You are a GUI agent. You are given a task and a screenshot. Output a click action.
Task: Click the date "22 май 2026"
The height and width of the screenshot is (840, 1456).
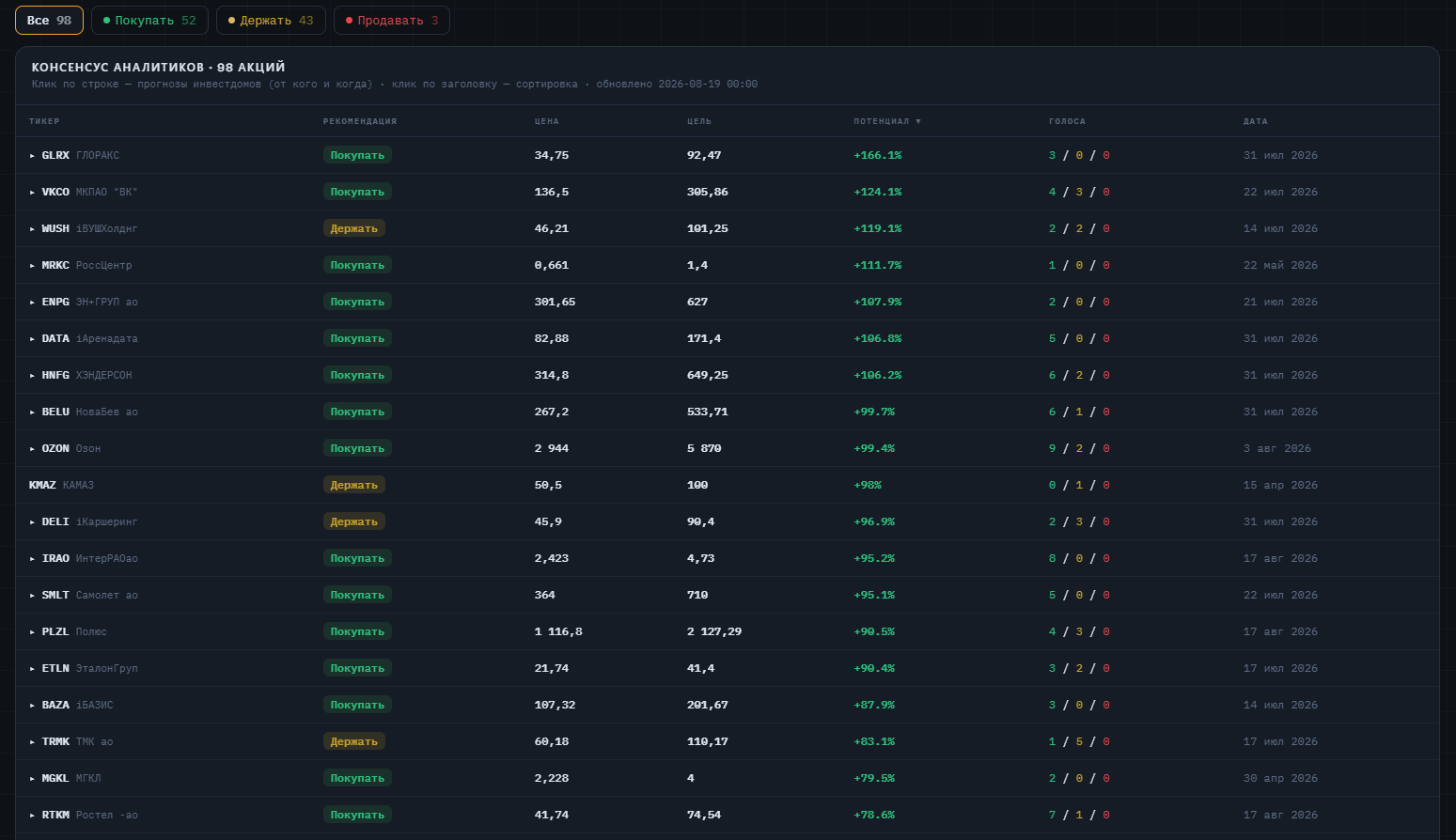click(1280, 265)
